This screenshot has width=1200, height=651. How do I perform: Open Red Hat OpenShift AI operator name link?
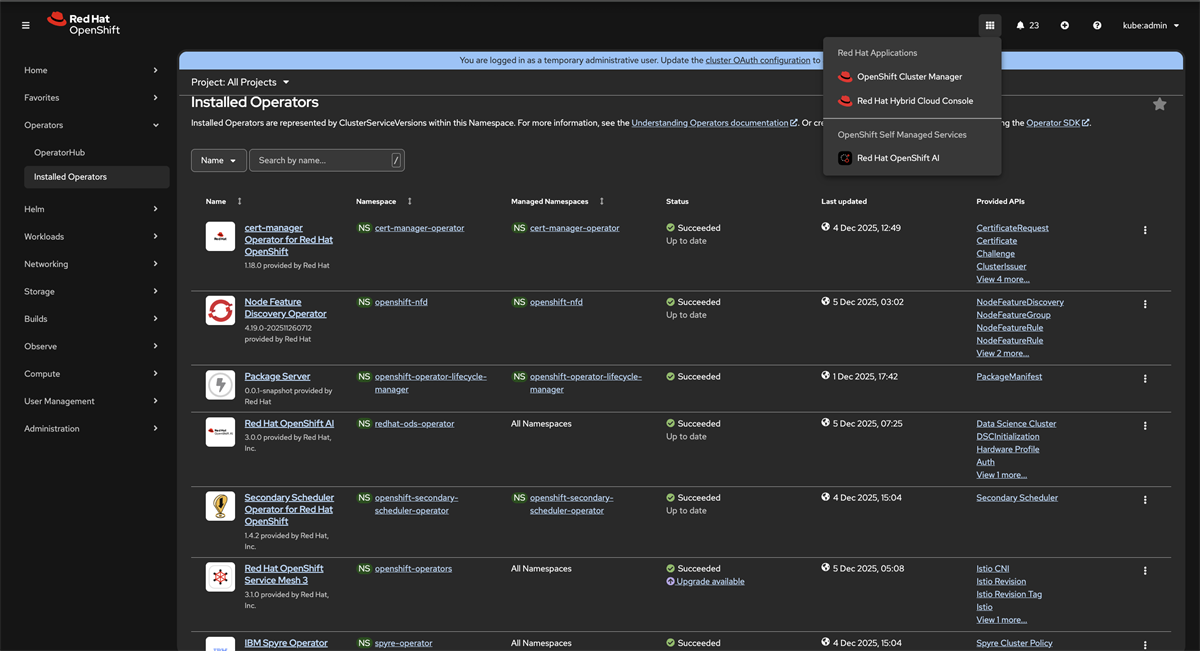tap(289, 424)
